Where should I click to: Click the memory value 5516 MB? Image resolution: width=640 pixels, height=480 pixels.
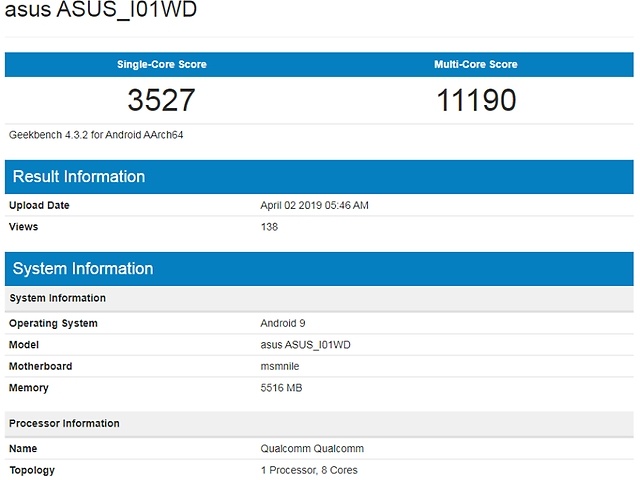click(x=281, y=388)
